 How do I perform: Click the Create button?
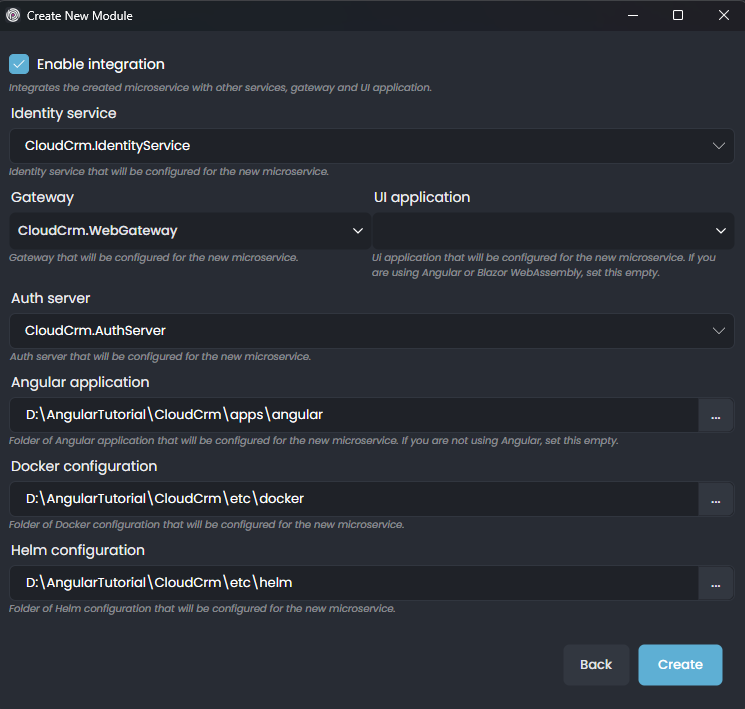680,665
